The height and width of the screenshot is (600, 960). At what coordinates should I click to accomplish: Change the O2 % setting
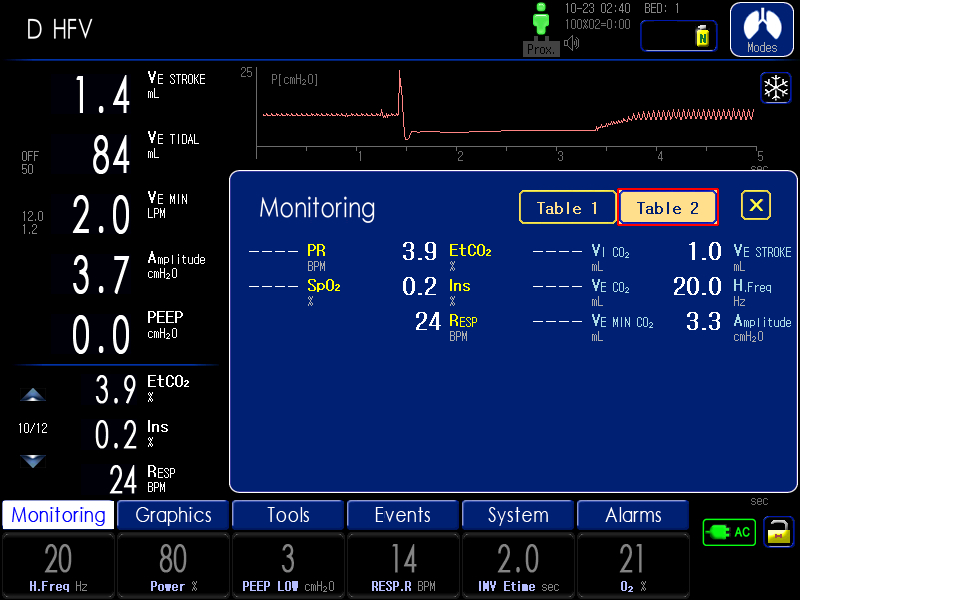[632, 566]
